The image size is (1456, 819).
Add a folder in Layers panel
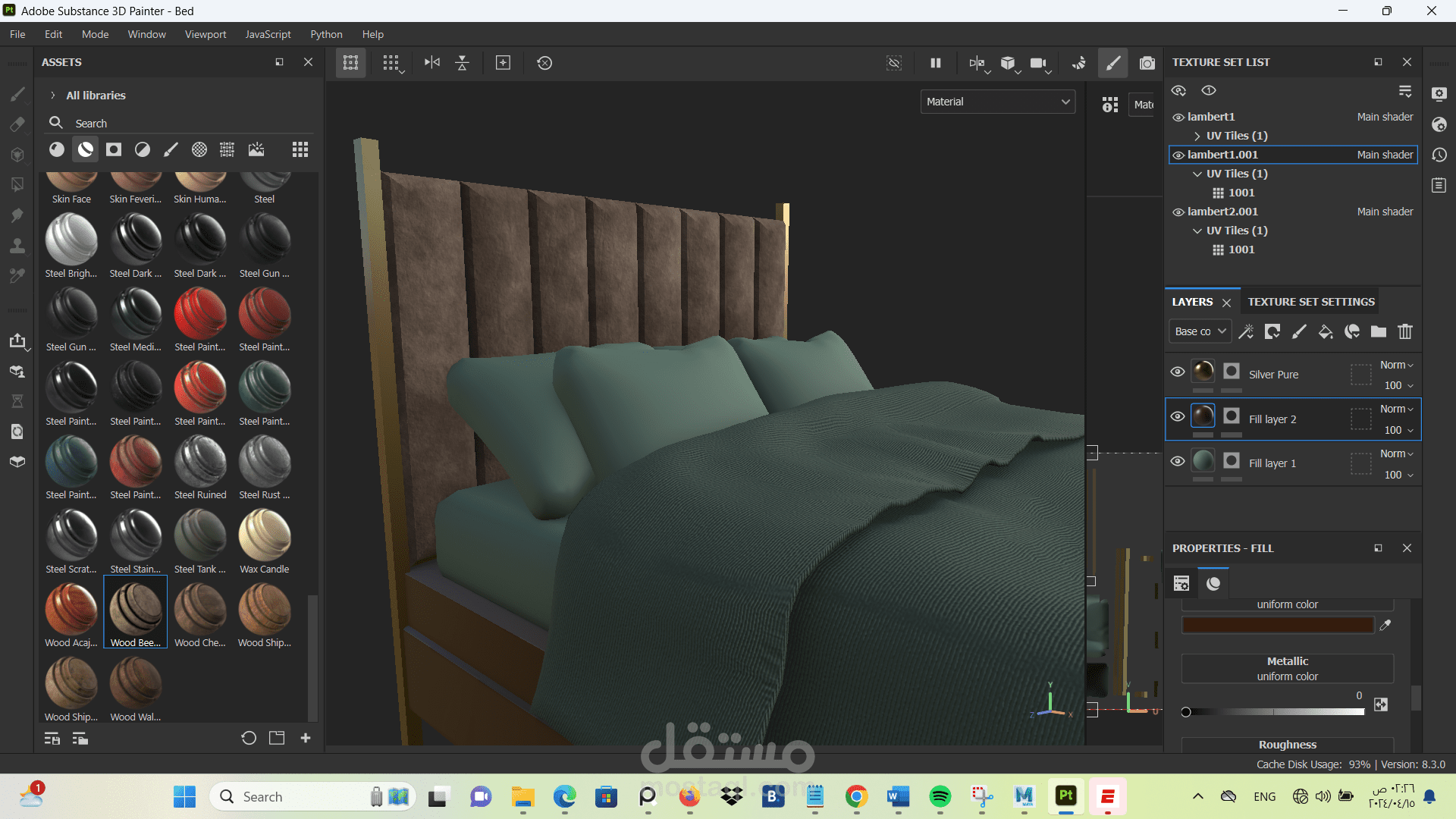[1379, 331]
